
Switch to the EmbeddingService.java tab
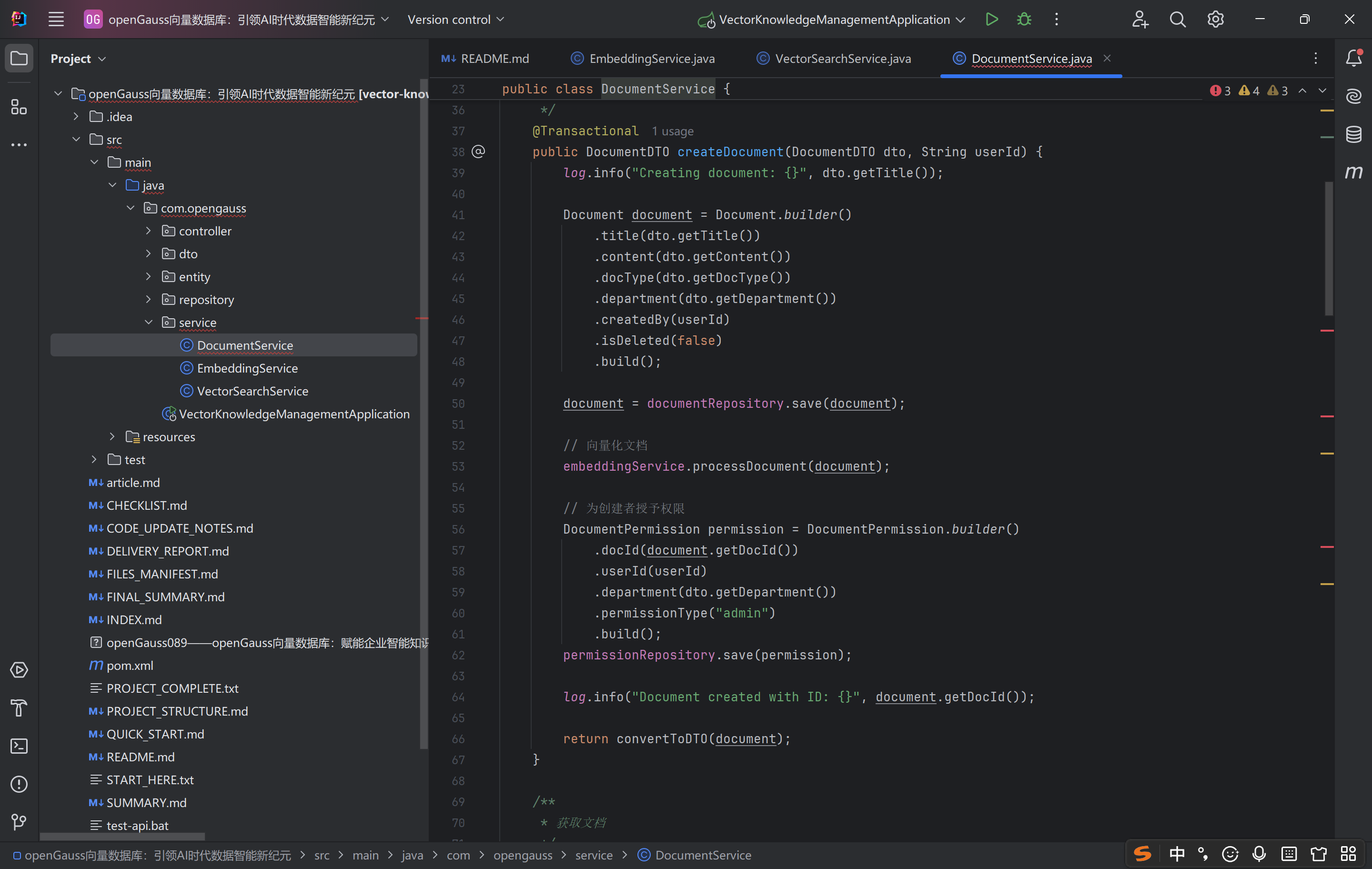click(x=651, y=59)
